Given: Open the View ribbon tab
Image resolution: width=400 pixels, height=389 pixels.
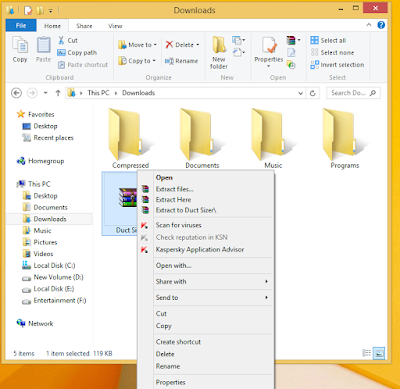Looking at the screenshot, I should [x=115, y=26].
